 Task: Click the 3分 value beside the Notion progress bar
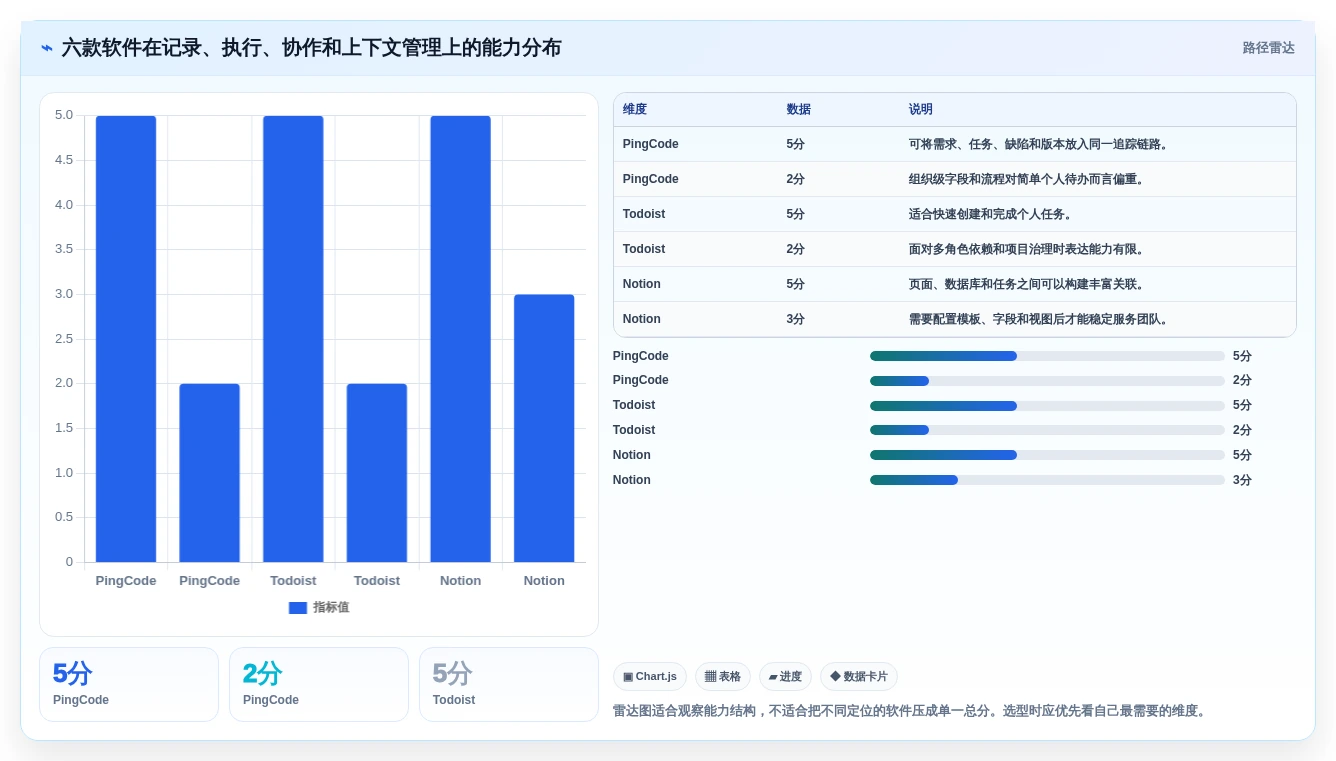tap(1242, 480)
